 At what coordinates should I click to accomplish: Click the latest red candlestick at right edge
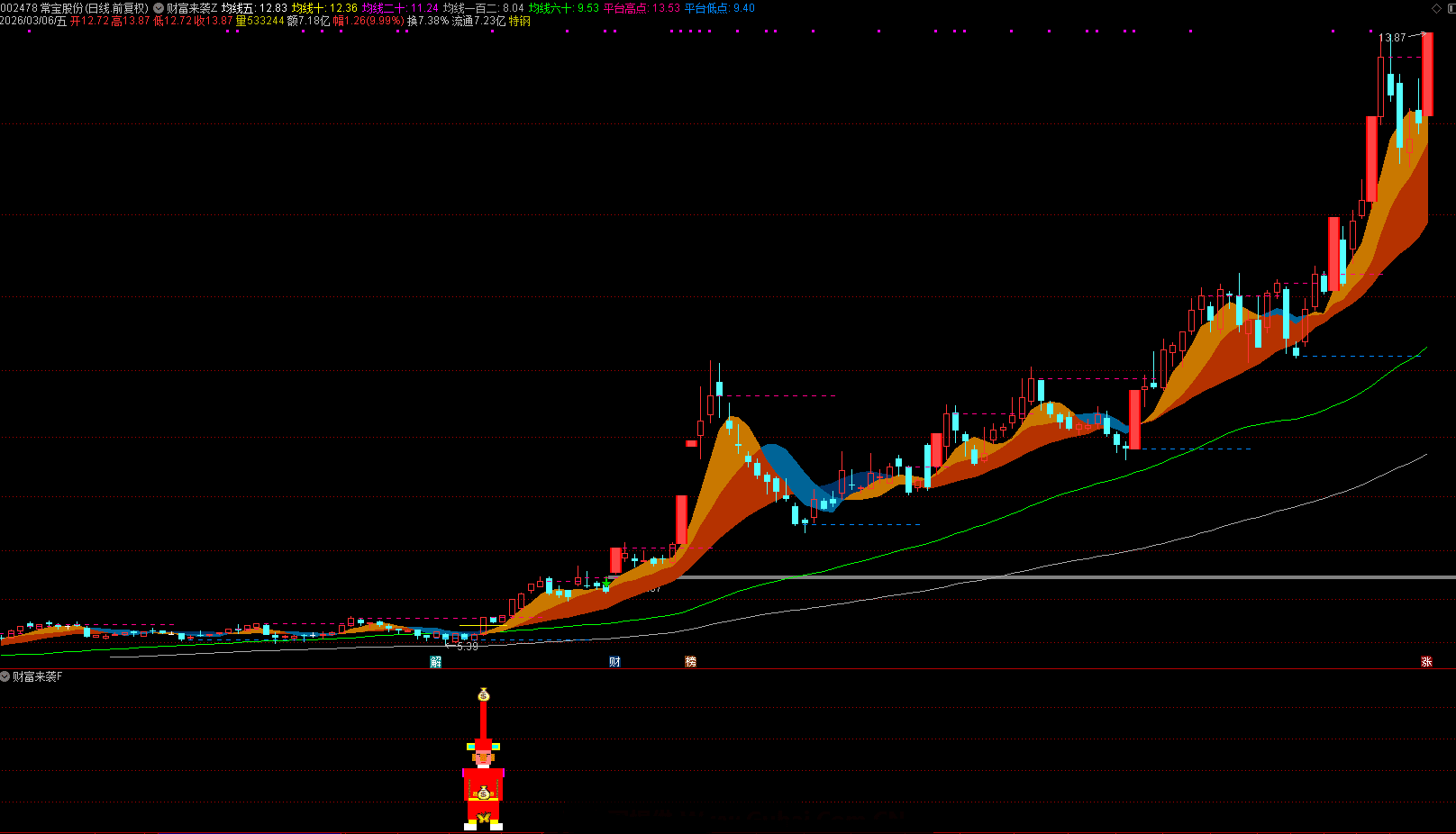pos(1428,74)
